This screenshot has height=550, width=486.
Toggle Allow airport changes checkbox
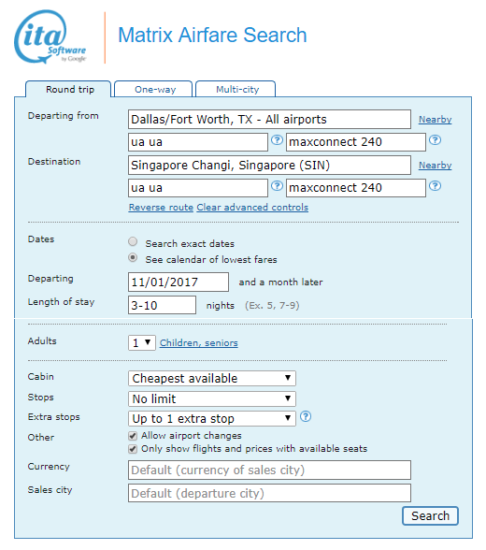click(x=133, y=436)
